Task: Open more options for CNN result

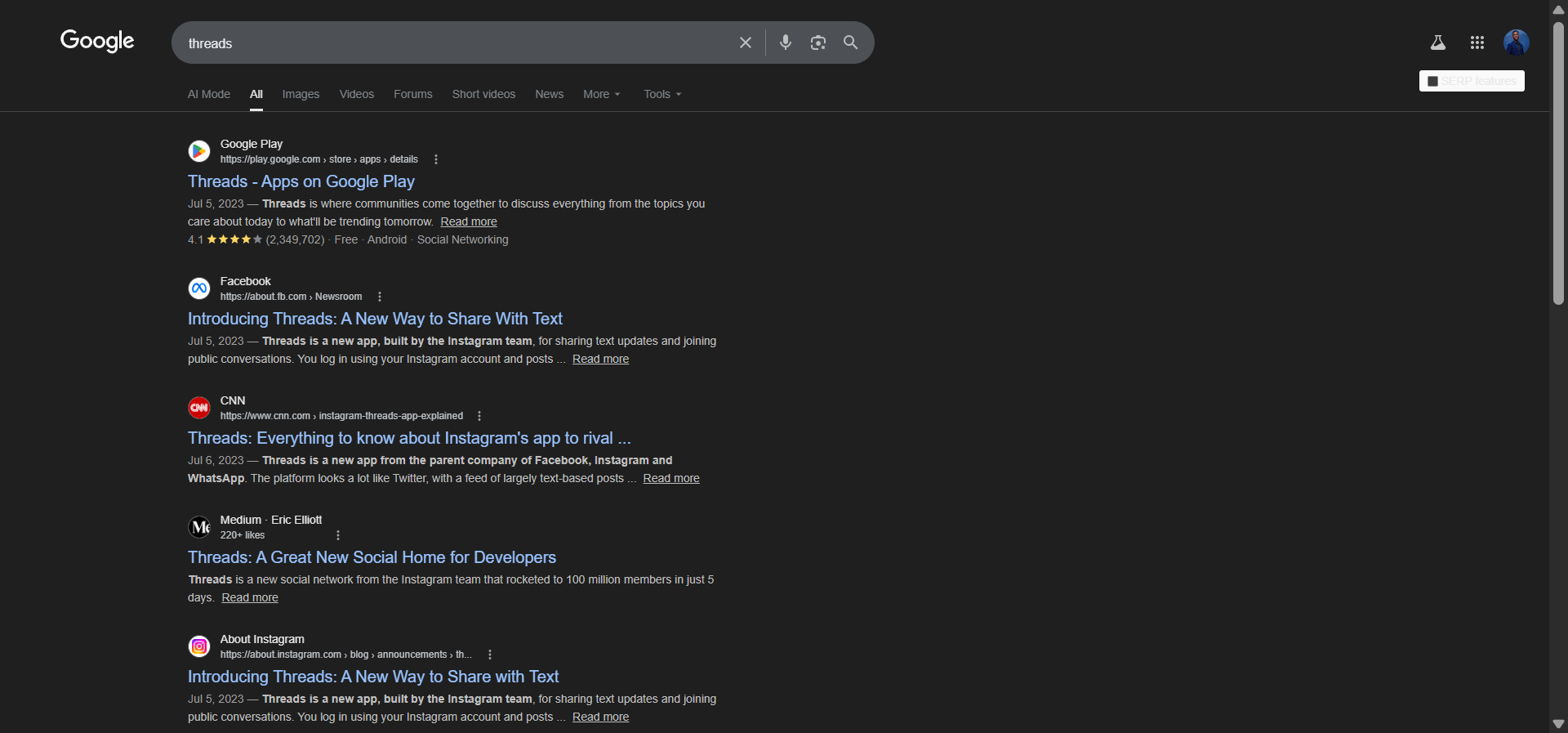Action: tap(479, 416)
